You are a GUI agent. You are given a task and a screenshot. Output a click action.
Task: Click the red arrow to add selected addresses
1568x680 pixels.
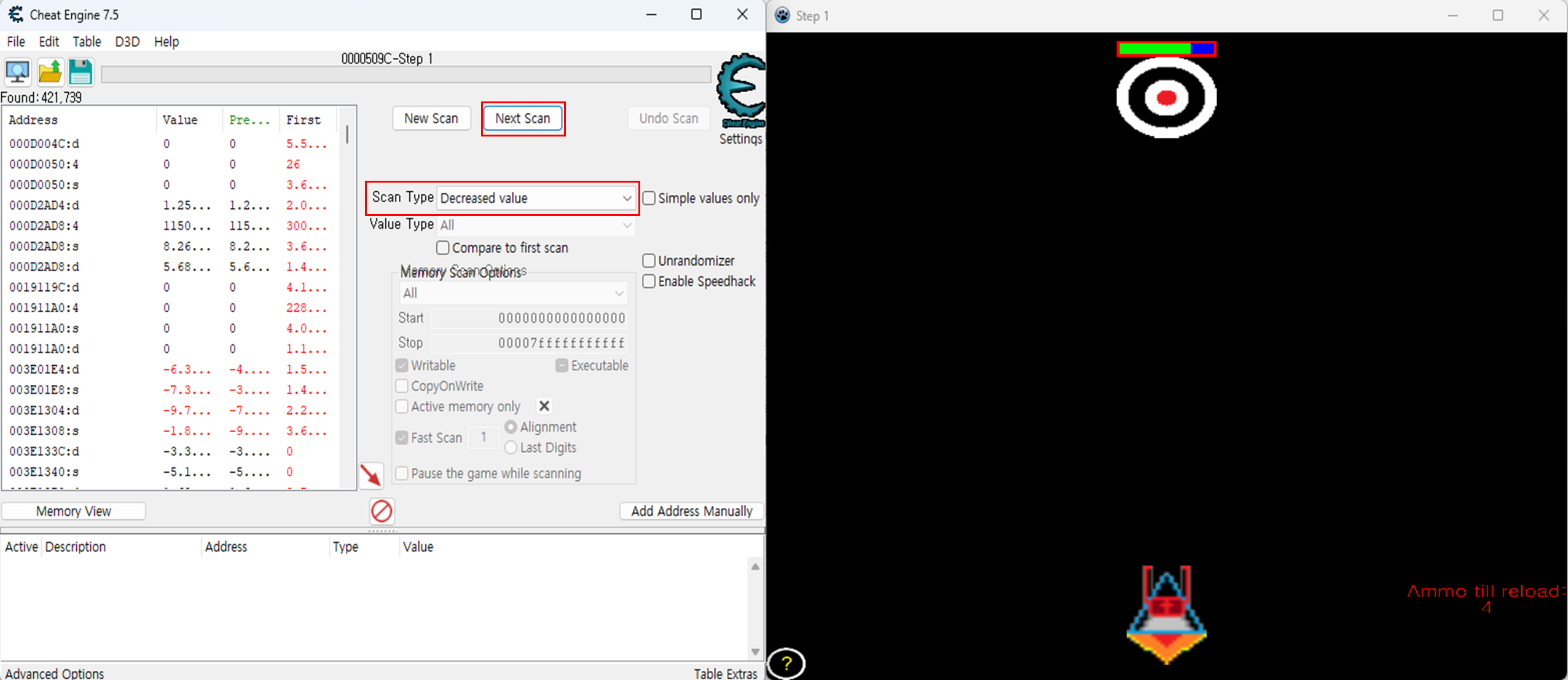tap(372, 475)
